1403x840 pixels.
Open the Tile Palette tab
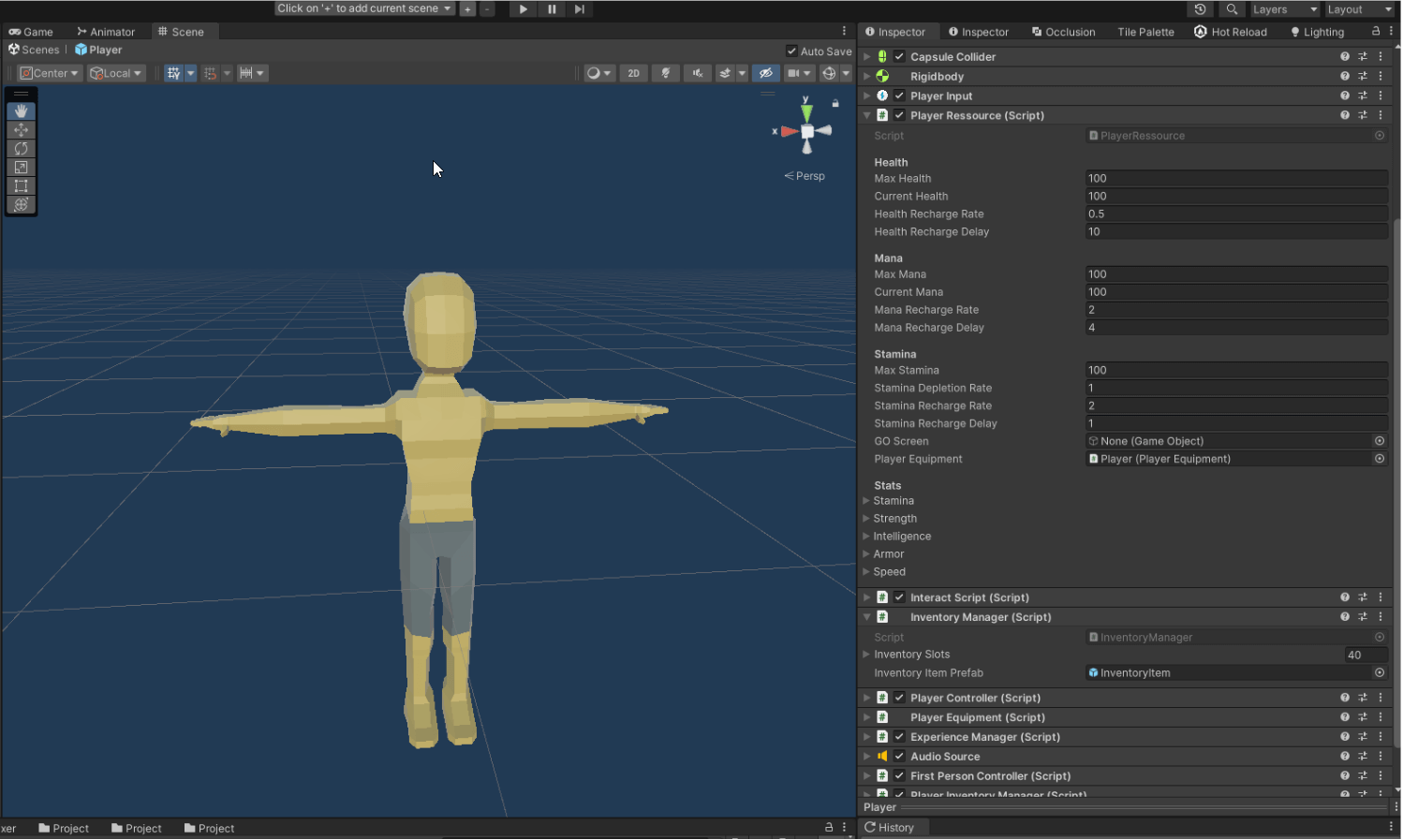1145,32
